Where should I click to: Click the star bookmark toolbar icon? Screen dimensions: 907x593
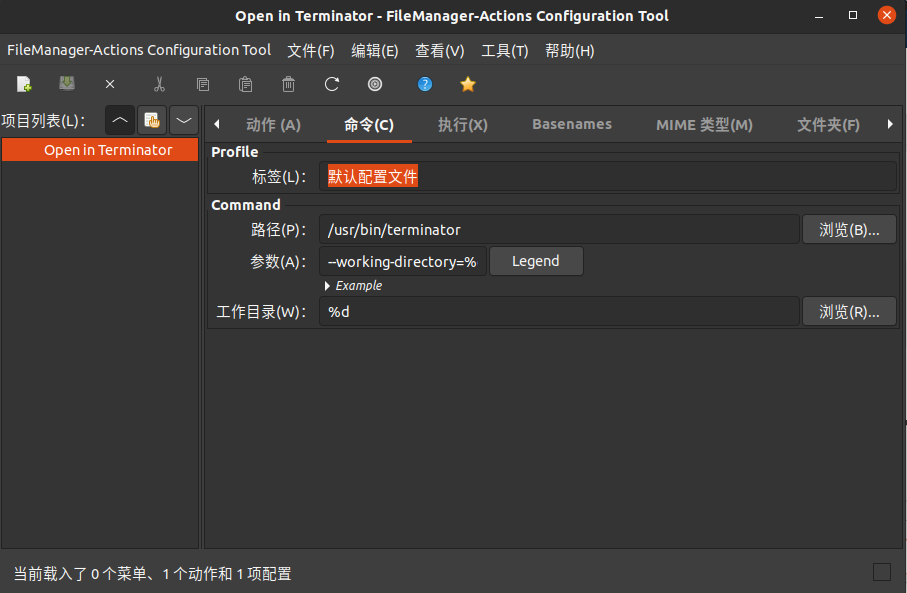click(468, 84)
